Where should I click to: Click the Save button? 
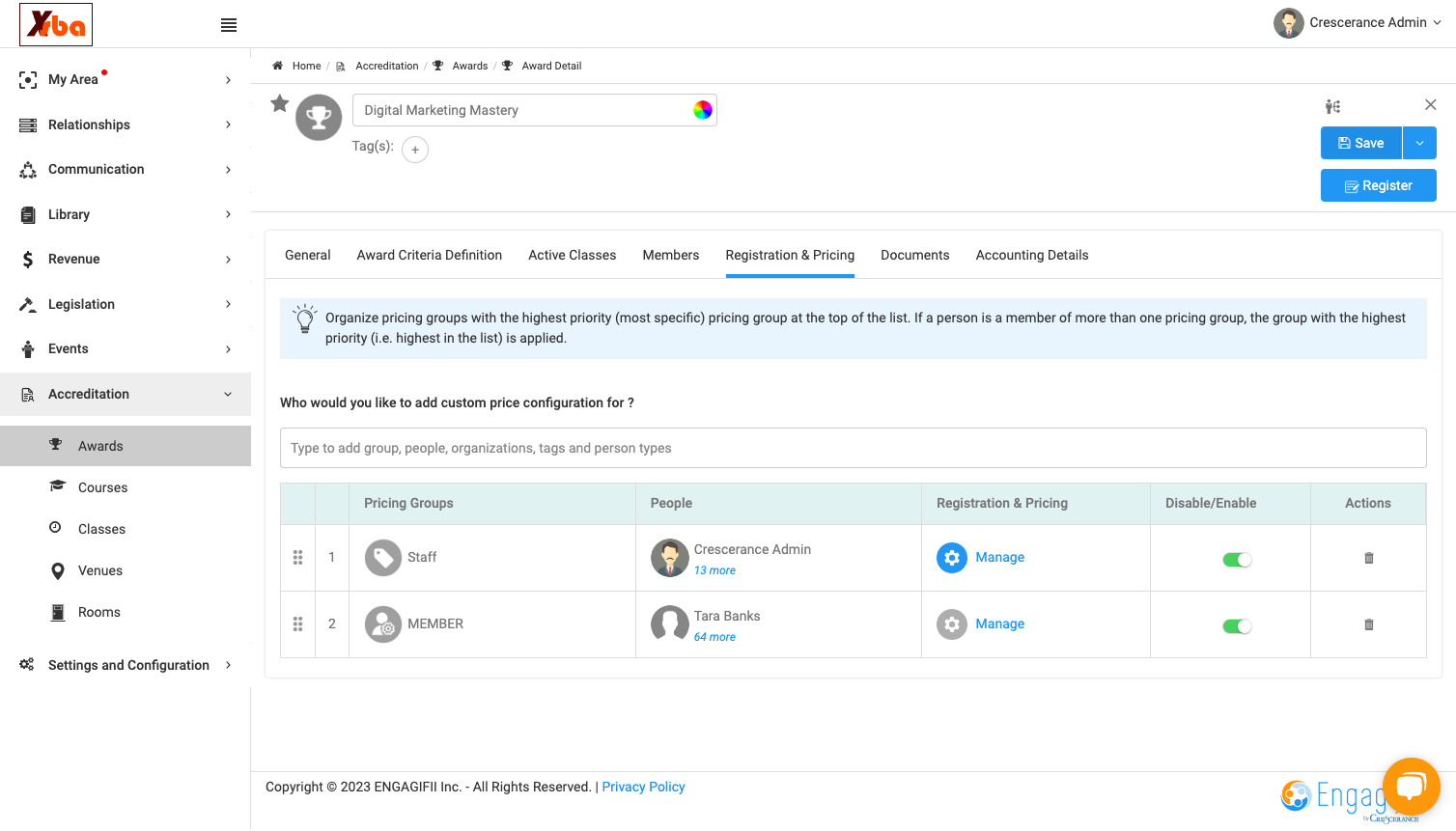point(1361,143)
